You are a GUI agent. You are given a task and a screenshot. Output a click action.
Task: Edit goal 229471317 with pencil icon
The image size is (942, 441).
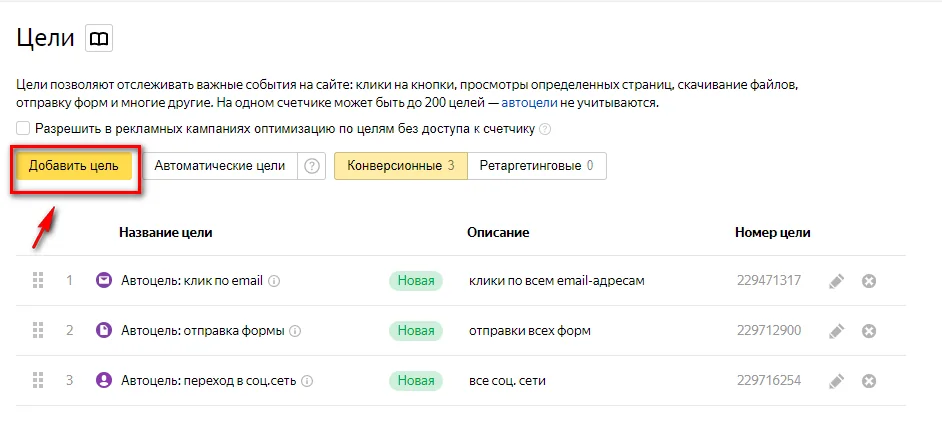tap(836, 281)
